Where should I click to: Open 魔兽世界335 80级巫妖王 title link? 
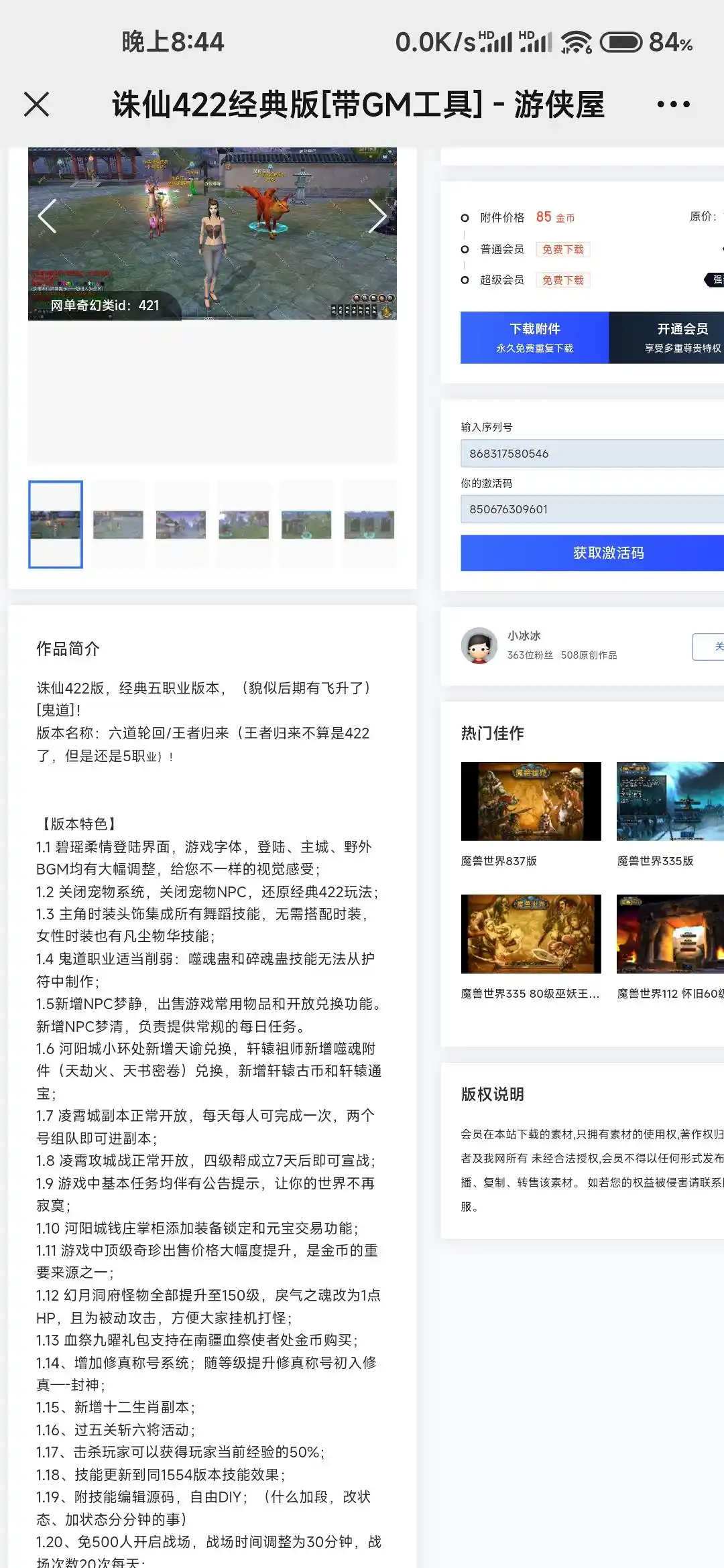click(x=530, y=994)
